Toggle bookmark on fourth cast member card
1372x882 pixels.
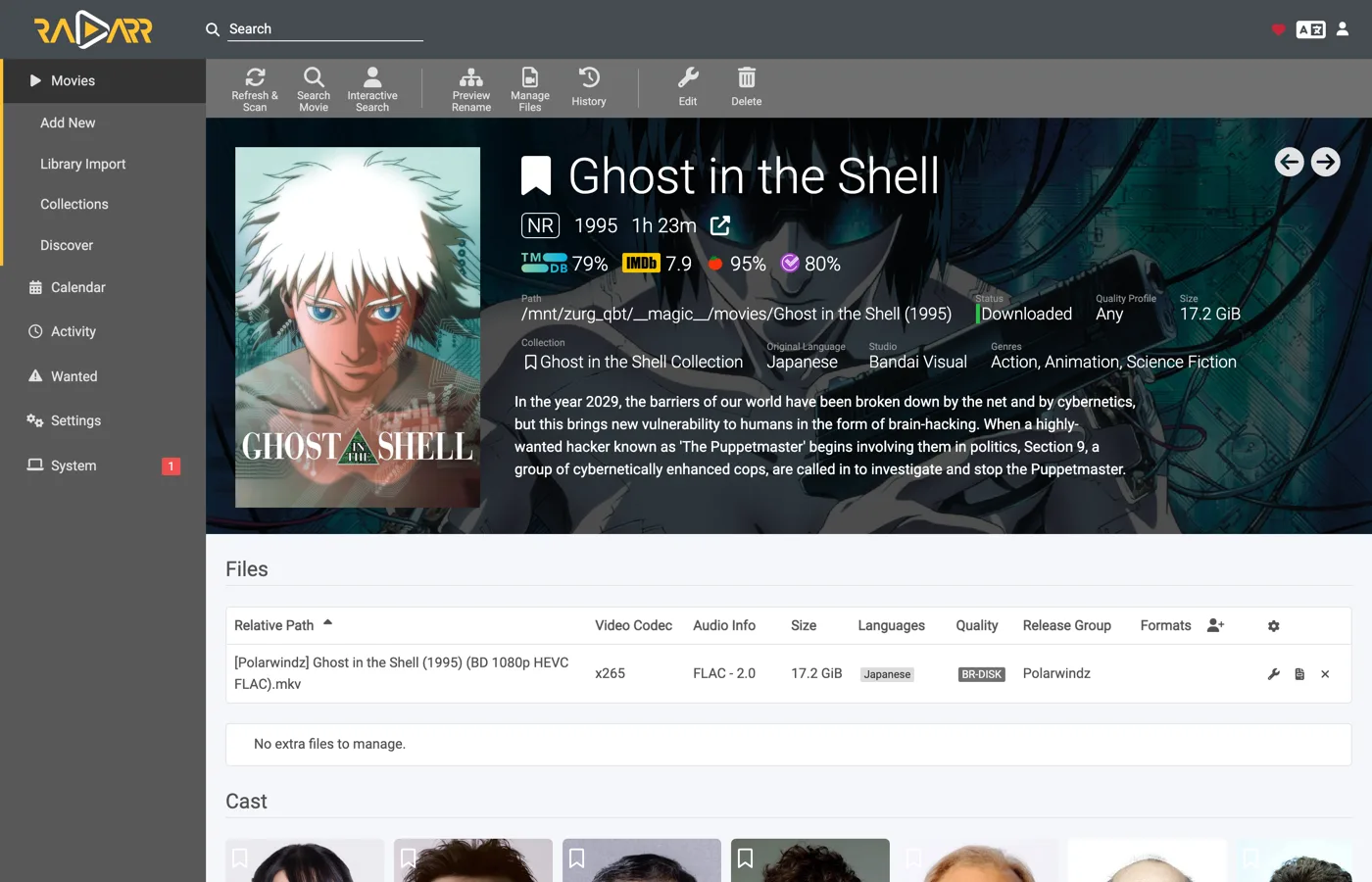tap(746, 857)
